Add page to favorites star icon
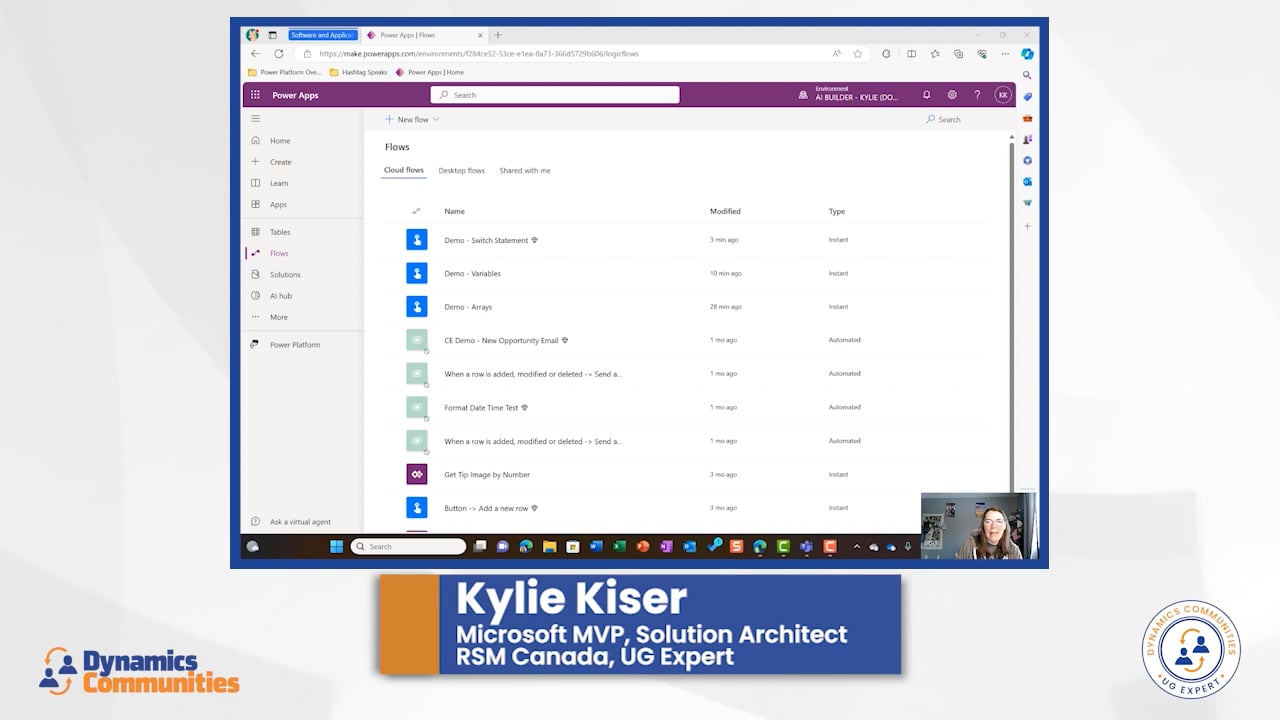The height and width of the screenshot is (720, 1280). tap(857, 54)
